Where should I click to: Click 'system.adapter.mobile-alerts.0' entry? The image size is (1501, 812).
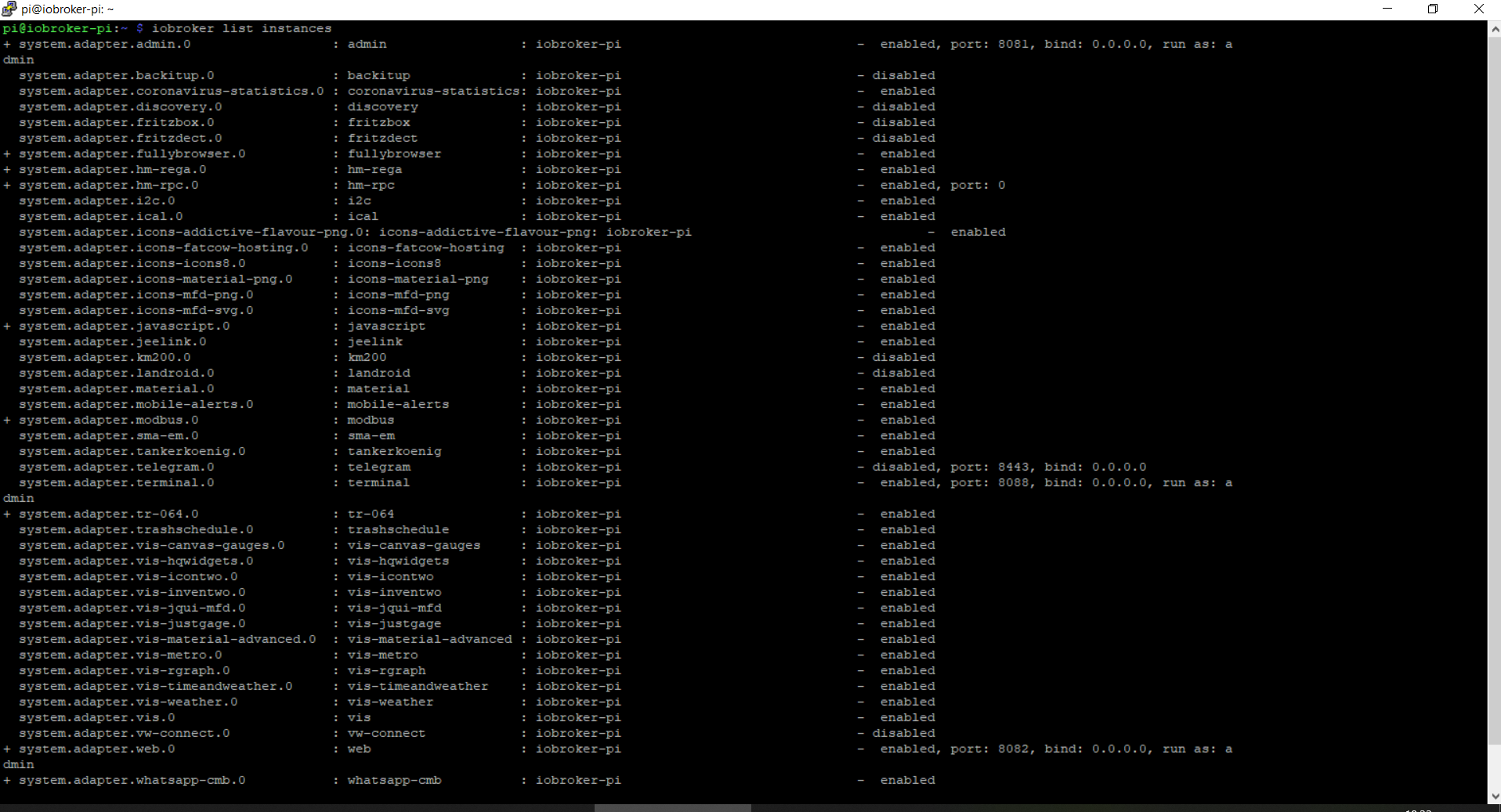tap(136, 405)
